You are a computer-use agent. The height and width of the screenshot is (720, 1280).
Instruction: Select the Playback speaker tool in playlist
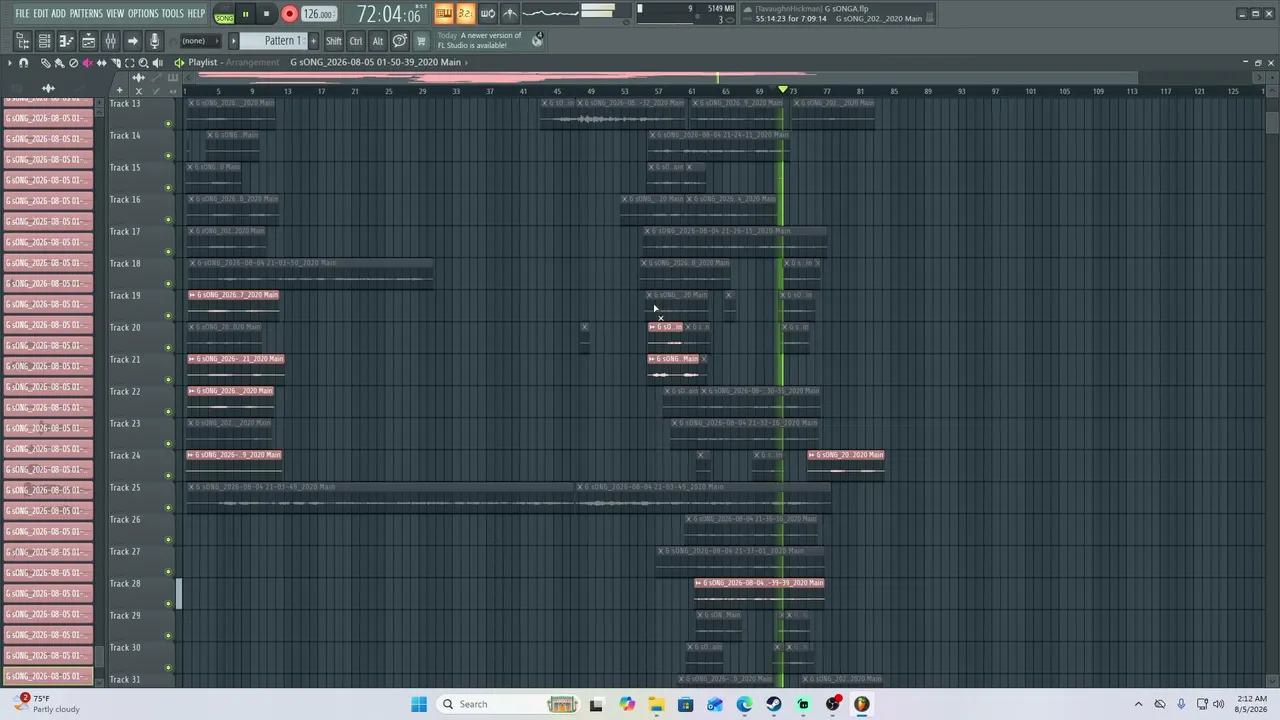157,63
